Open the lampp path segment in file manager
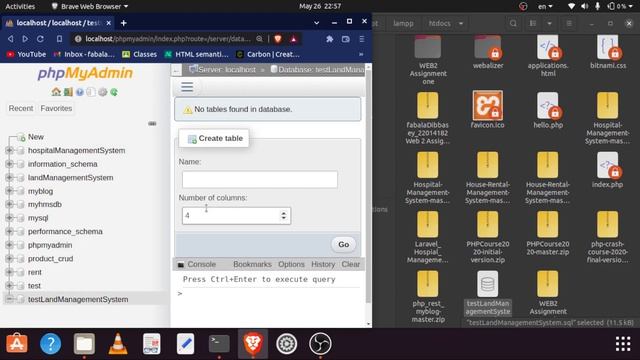Image resolution: width=640 pixels, height=360 pixels. pyautogui.click(x=403, y=24)
